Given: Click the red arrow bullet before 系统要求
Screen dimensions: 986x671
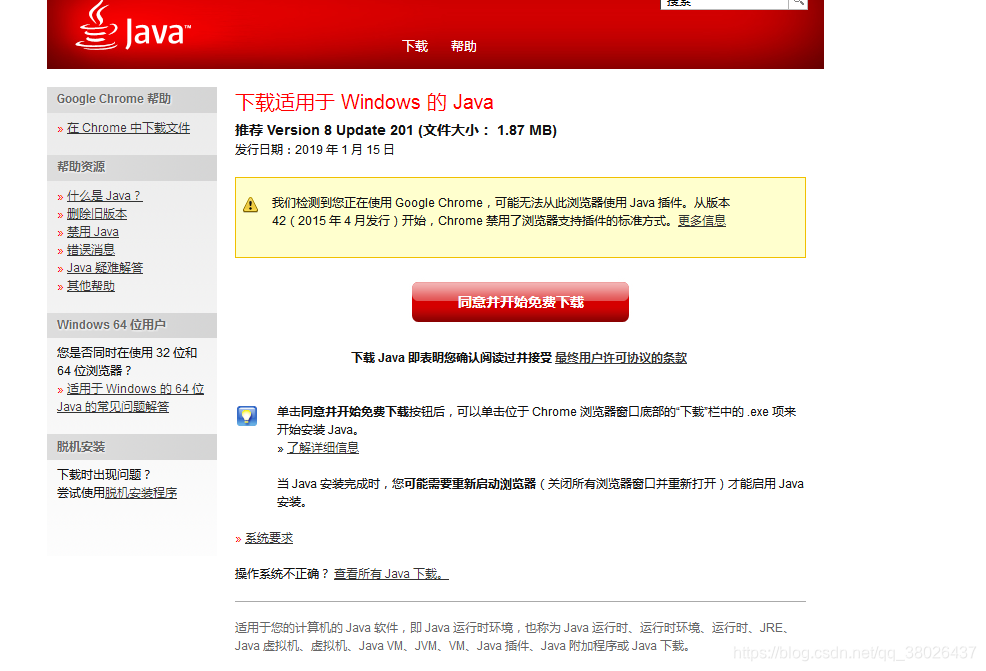Looking at the screenshot, I should 238,539.
